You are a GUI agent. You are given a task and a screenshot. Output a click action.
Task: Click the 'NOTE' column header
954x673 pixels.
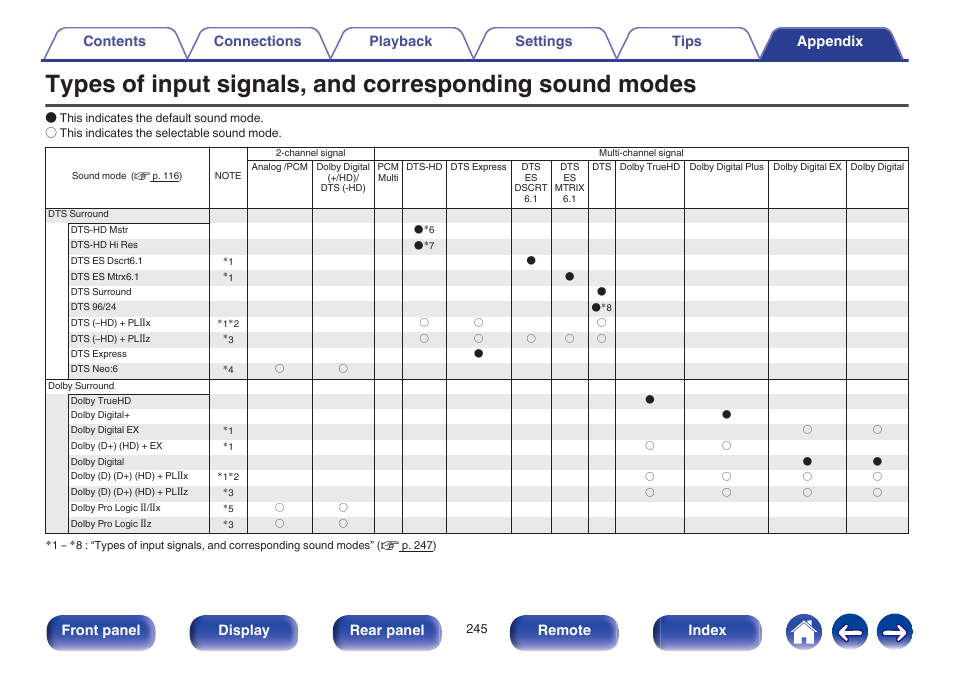pyautogui.click(x=228, y=176)
